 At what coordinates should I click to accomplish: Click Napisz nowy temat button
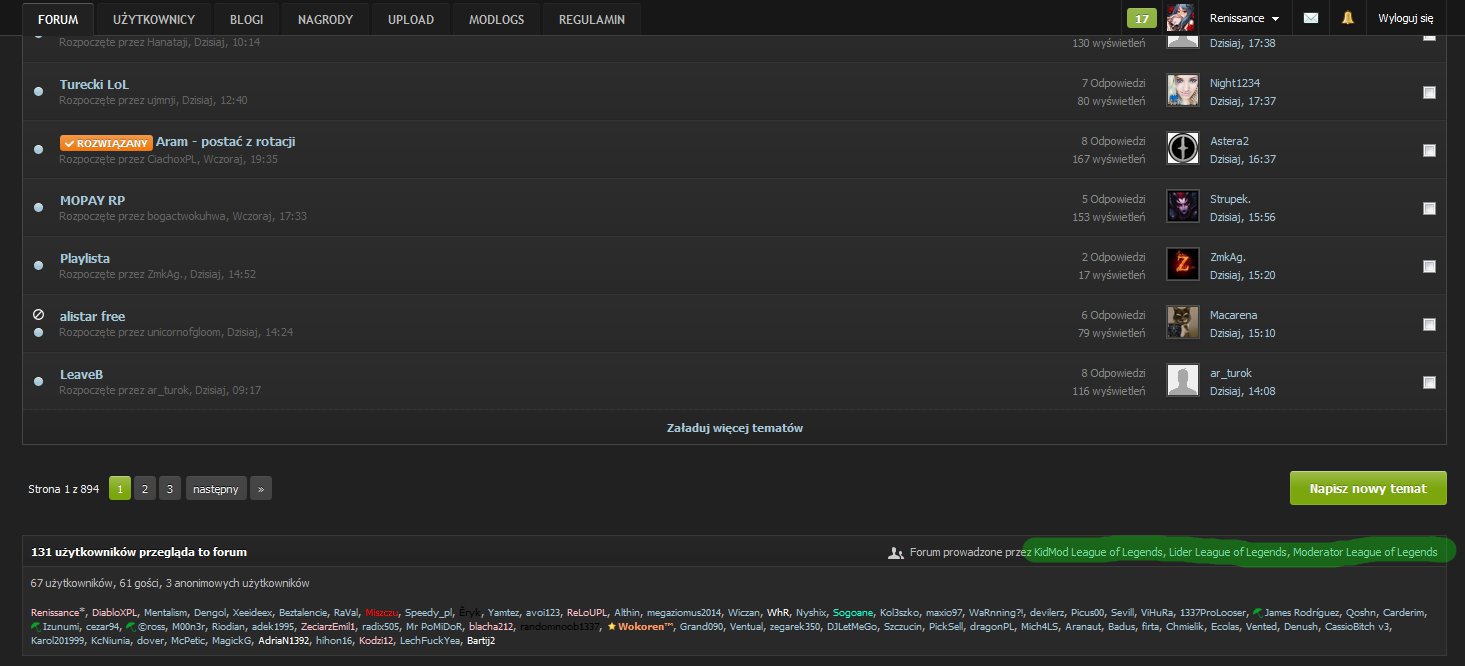(1368, 488)
